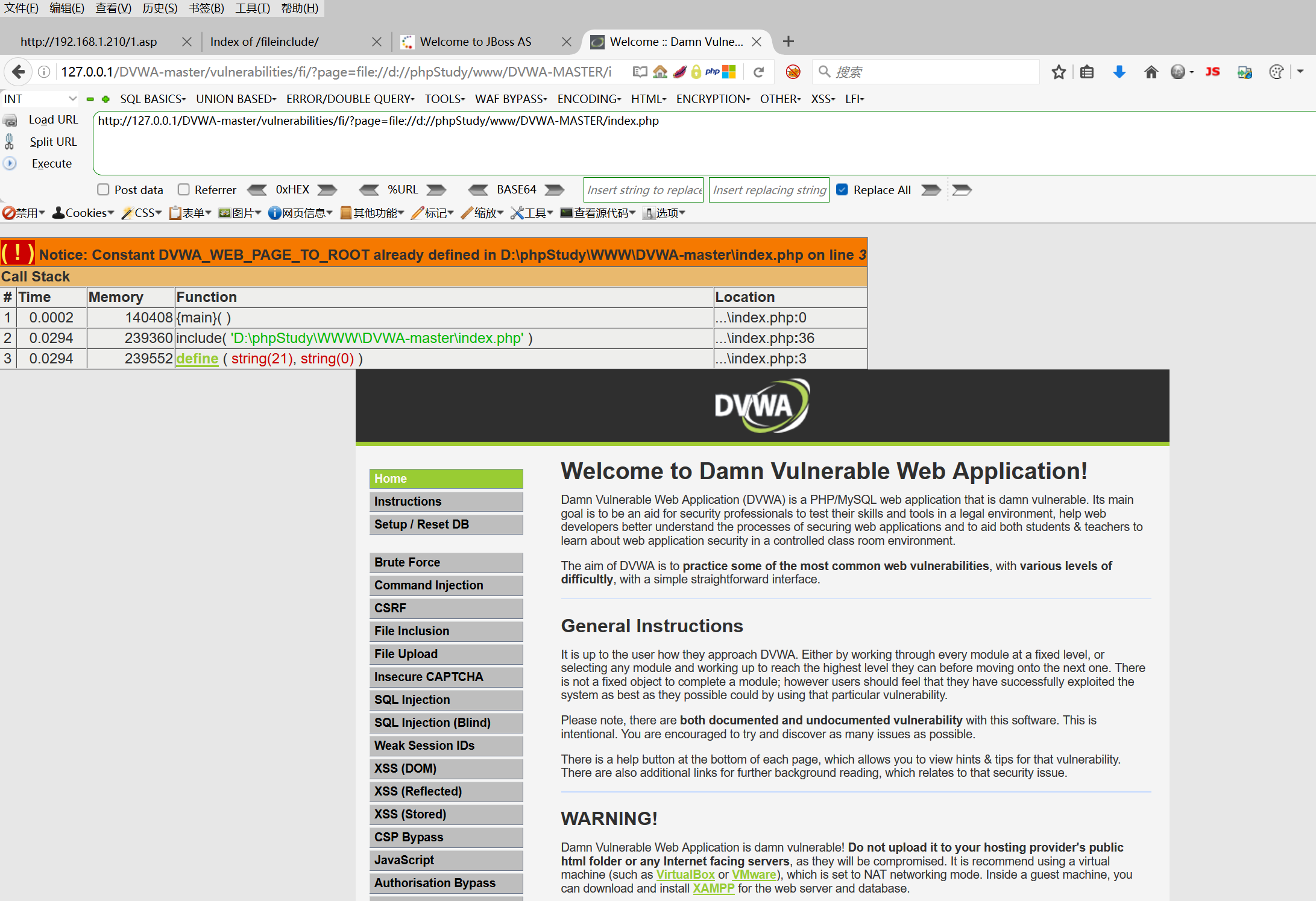
Task: Click the Windows logo icon in address bar
Action: tap(729, 72)
